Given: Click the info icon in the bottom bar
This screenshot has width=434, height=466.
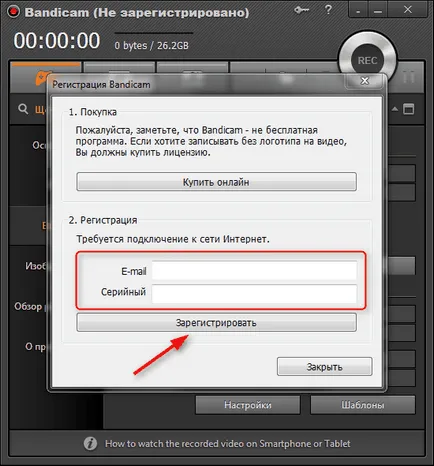Looking at the screenshot, I should (x=90, y=444).
